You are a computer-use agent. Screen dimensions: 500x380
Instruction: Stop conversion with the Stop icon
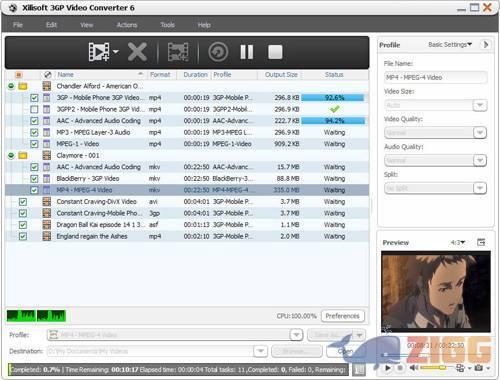click(275, 52)
